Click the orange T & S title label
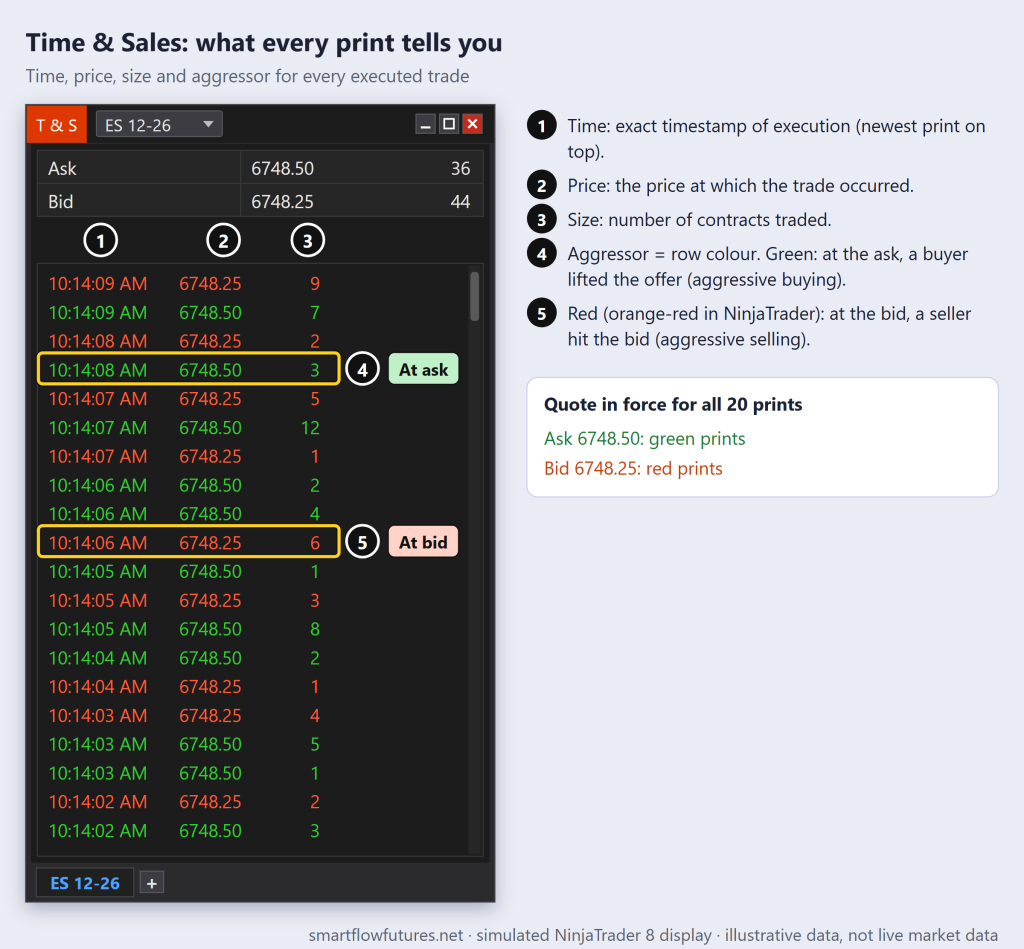Screen dimensions: 1024x949 [x=56, y=124]
